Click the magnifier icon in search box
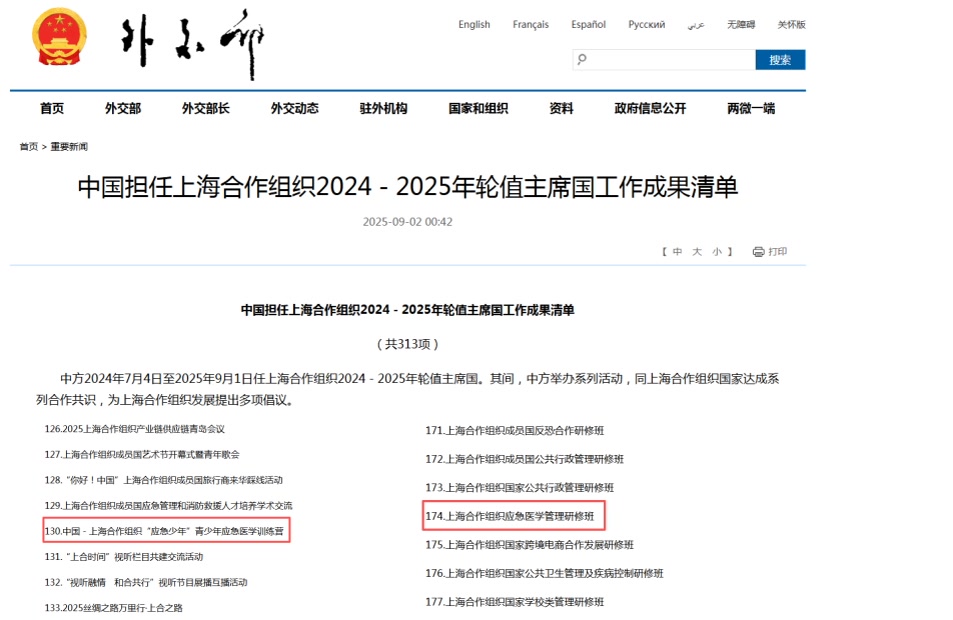This screenshot has width=953, height=620. click(x=581, y=60)
